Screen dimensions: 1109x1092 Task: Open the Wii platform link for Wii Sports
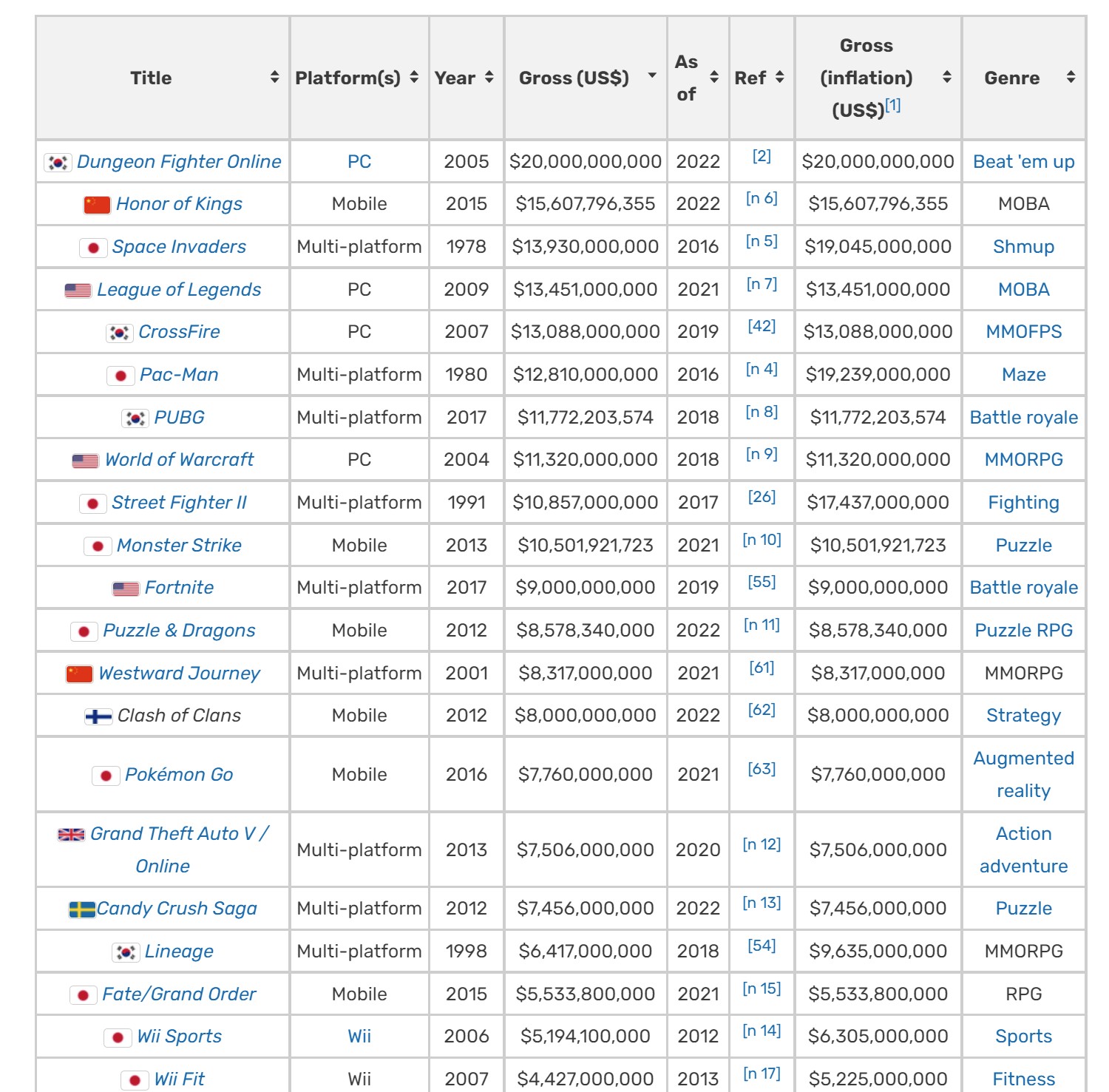tap(359, 1037)
